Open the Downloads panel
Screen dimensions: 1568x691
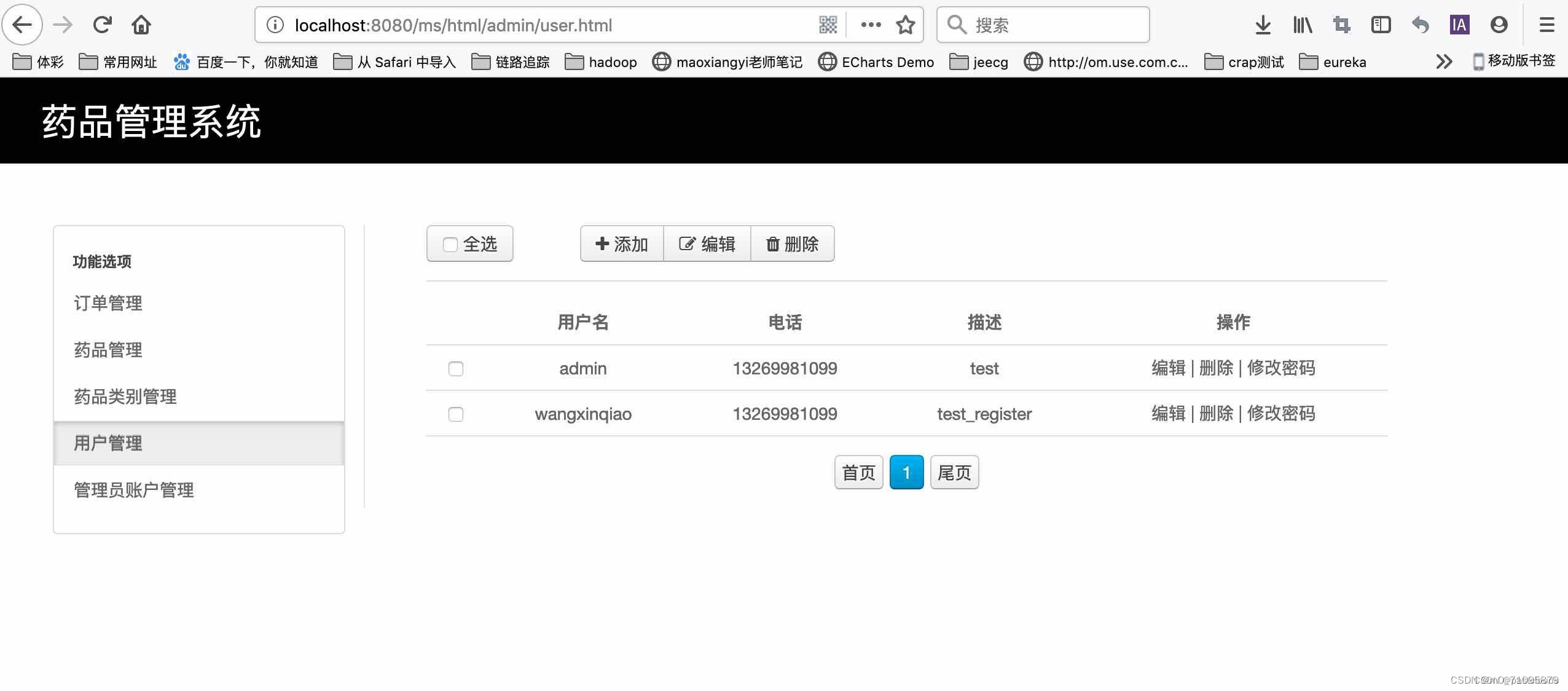(x=1263, y=25)
